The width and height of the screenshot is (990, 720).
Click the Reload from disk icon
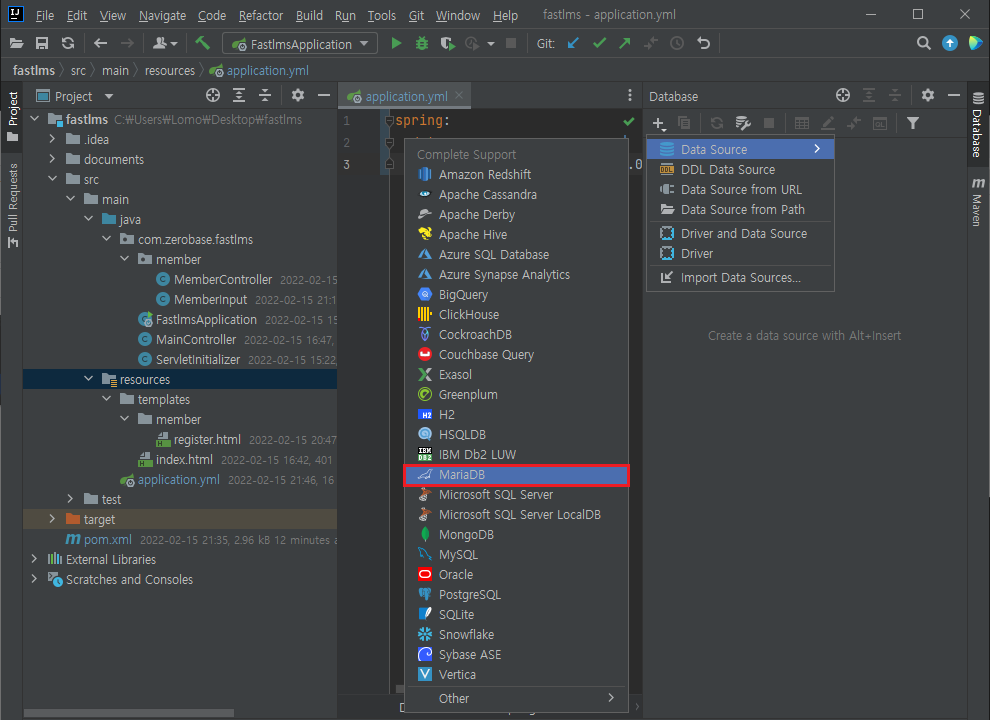[68, 44]
